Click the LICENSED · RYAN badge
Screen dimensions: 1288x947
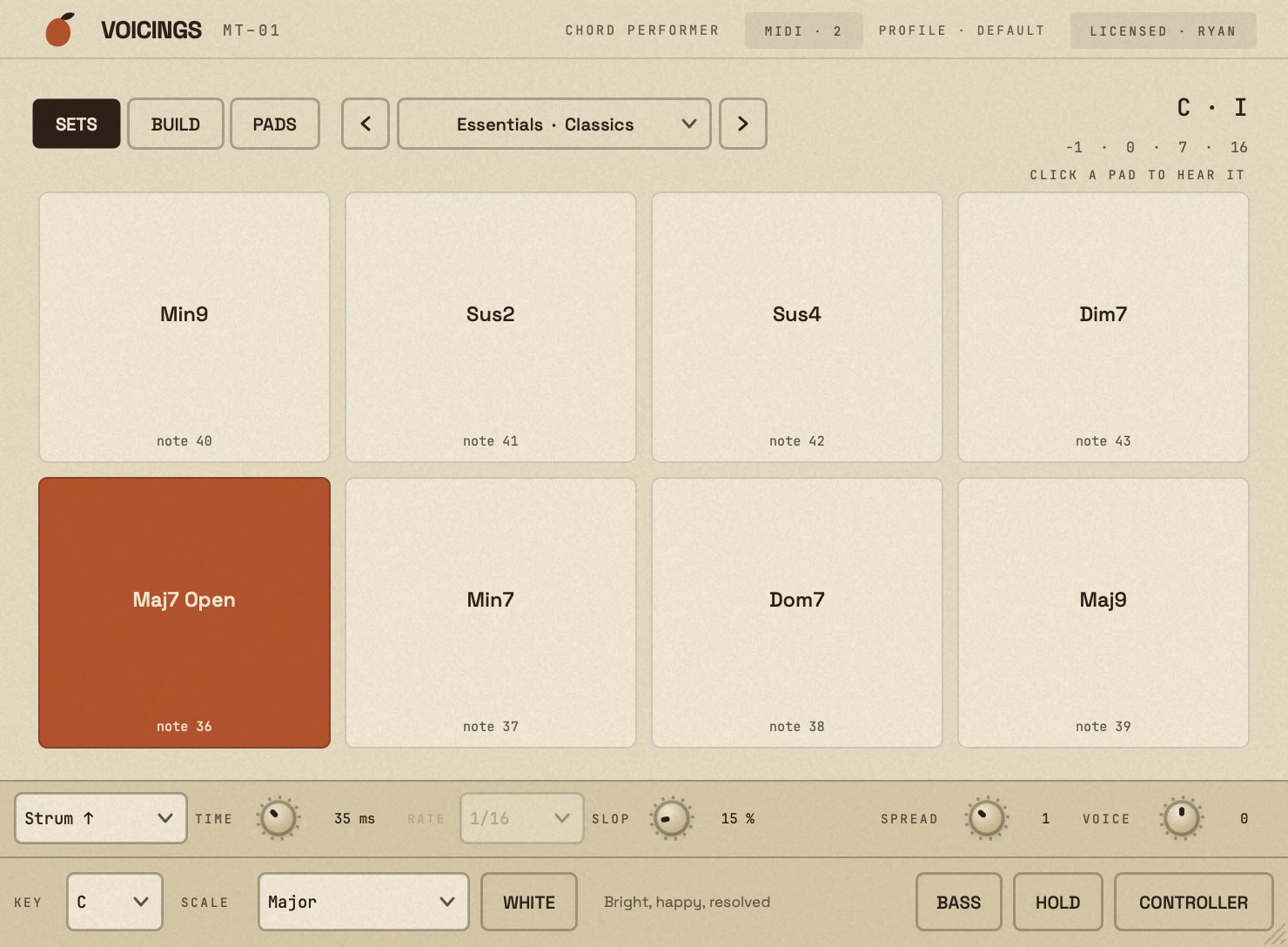(1164, 30)
